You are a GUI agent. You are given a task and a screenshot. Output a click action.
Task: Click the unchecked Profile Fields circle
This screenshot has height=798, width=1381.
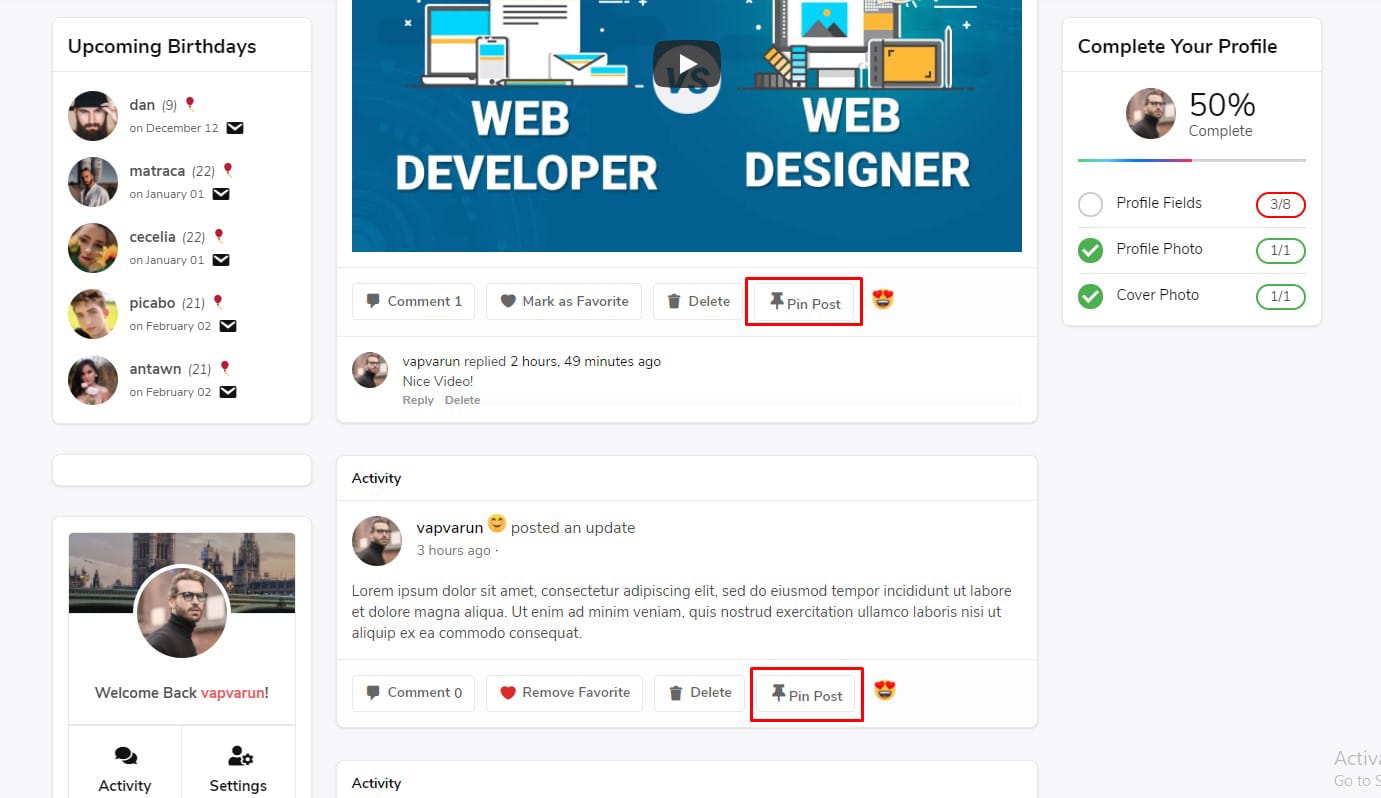tap(1090, 204)
